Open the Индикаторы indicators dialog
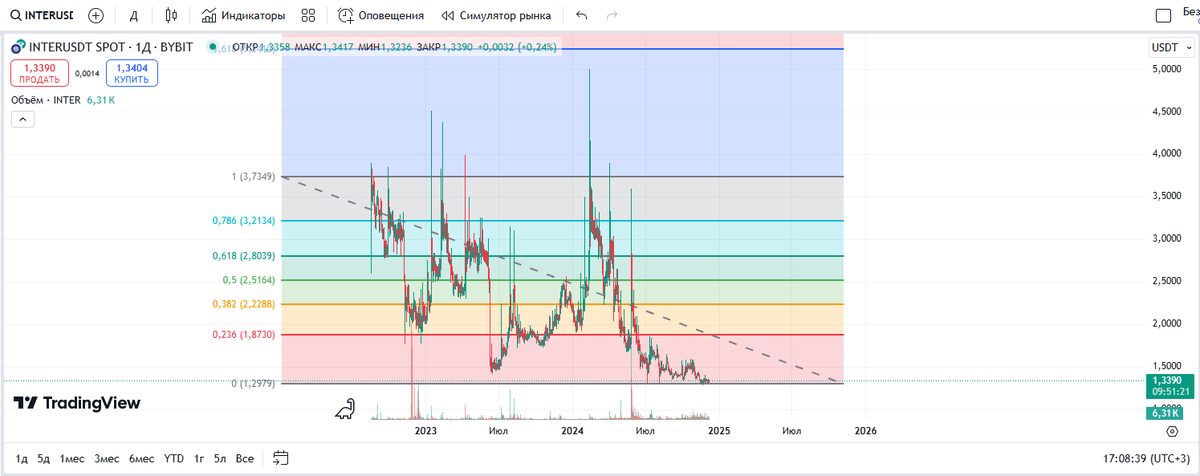1200x476 pixels. click(x=243, y=16)
